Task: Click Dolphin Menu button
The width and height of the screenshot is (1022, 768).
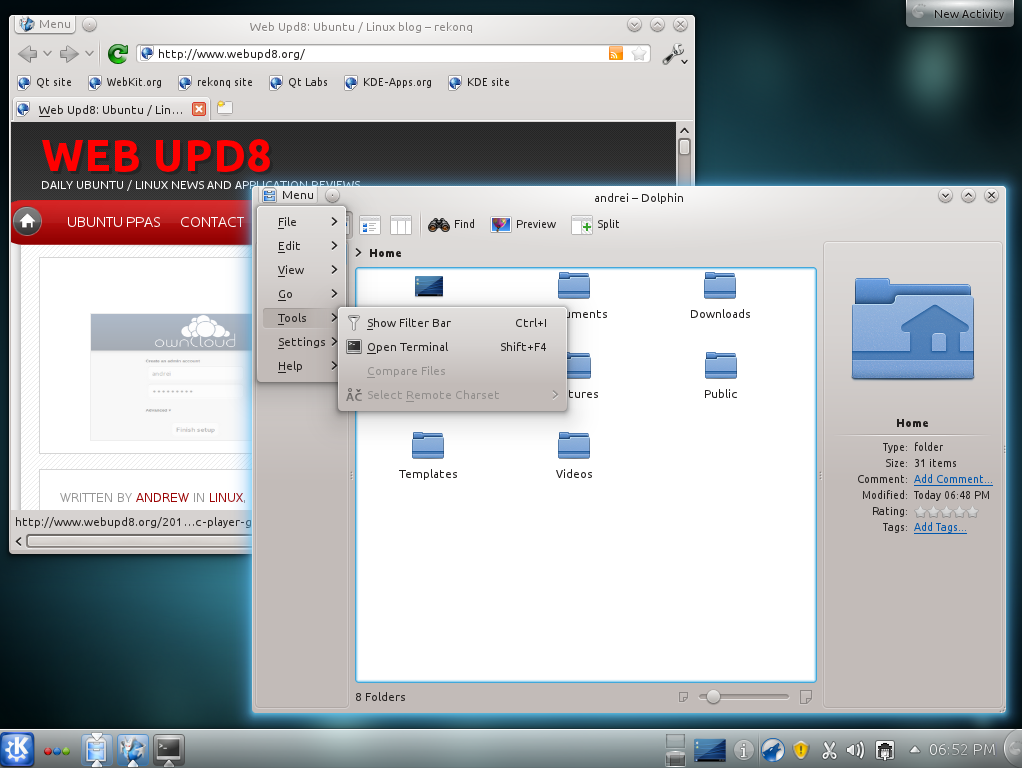Action: tap(289, 195)
